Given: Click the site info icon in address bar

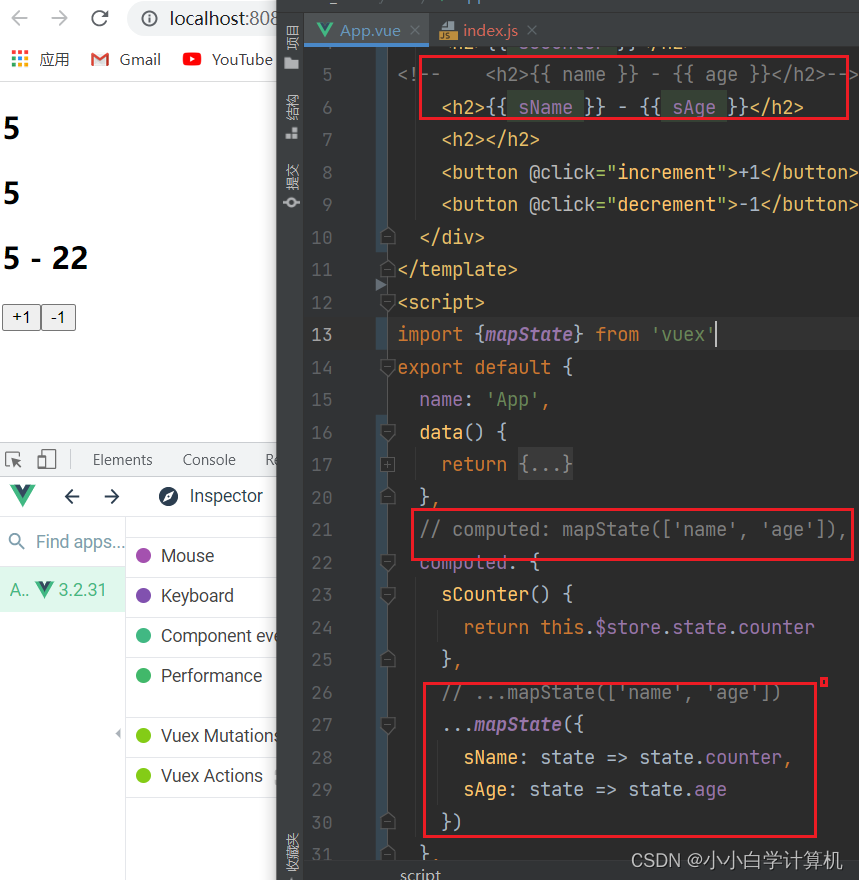Looking at the screenshot, I should tap(149, 19).
